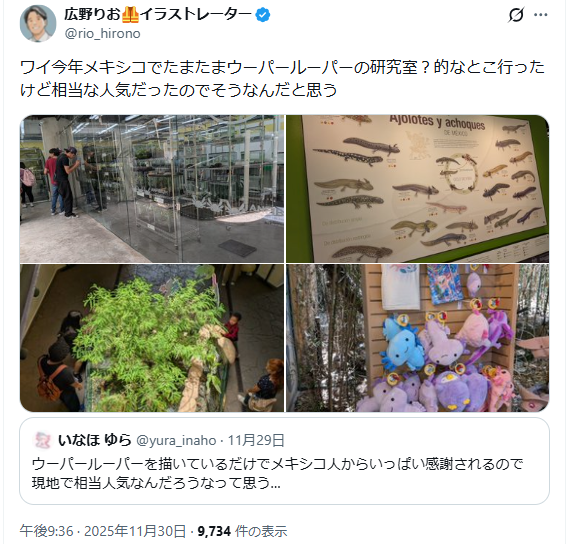Open いなほ ゆら's small avatar
Screen dimensions: 580x544
pyautogui.click(x=43, y=440)
